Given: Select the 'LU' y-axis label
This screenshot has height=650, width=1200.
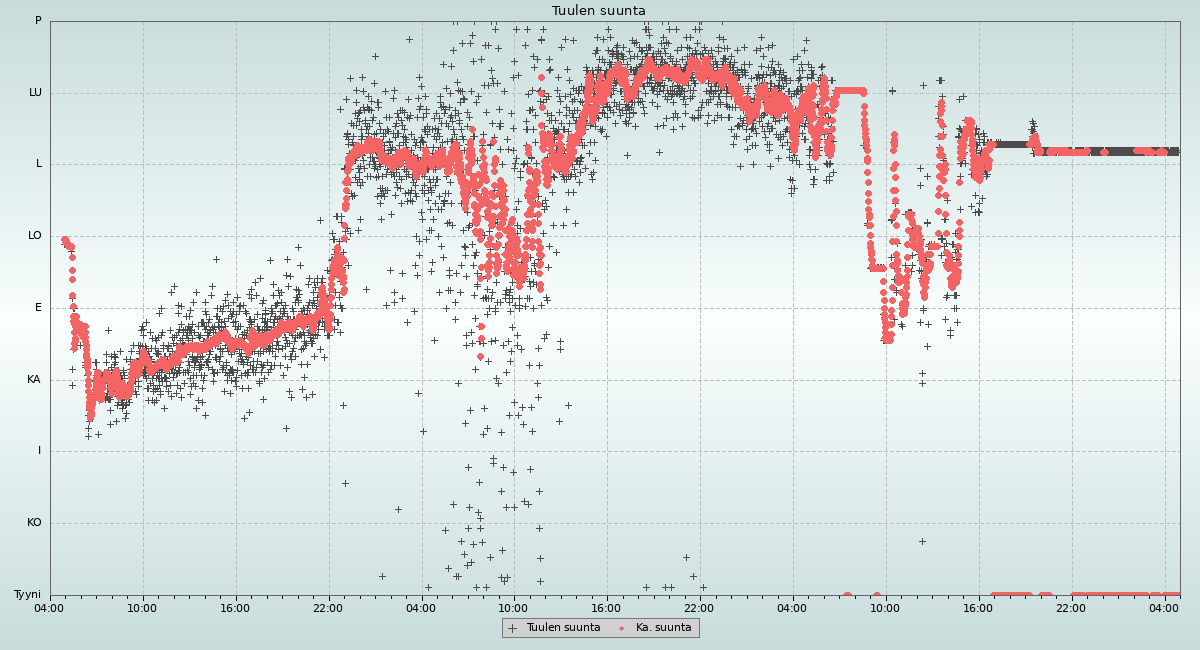Looking at the screenshot, I should point(35,93).
